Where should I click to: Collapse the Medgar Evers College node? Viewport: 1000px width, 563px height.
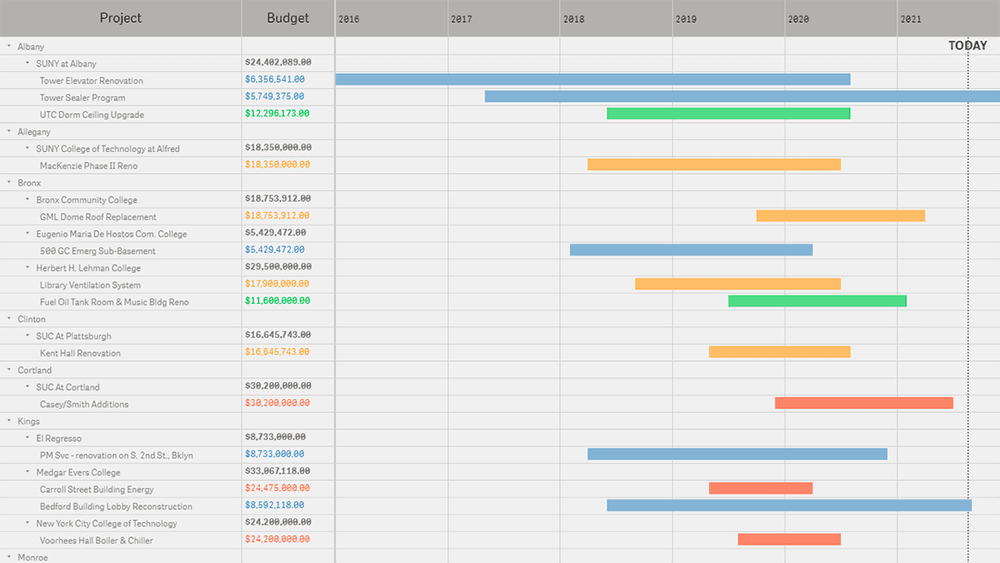(x=27, y=472)
